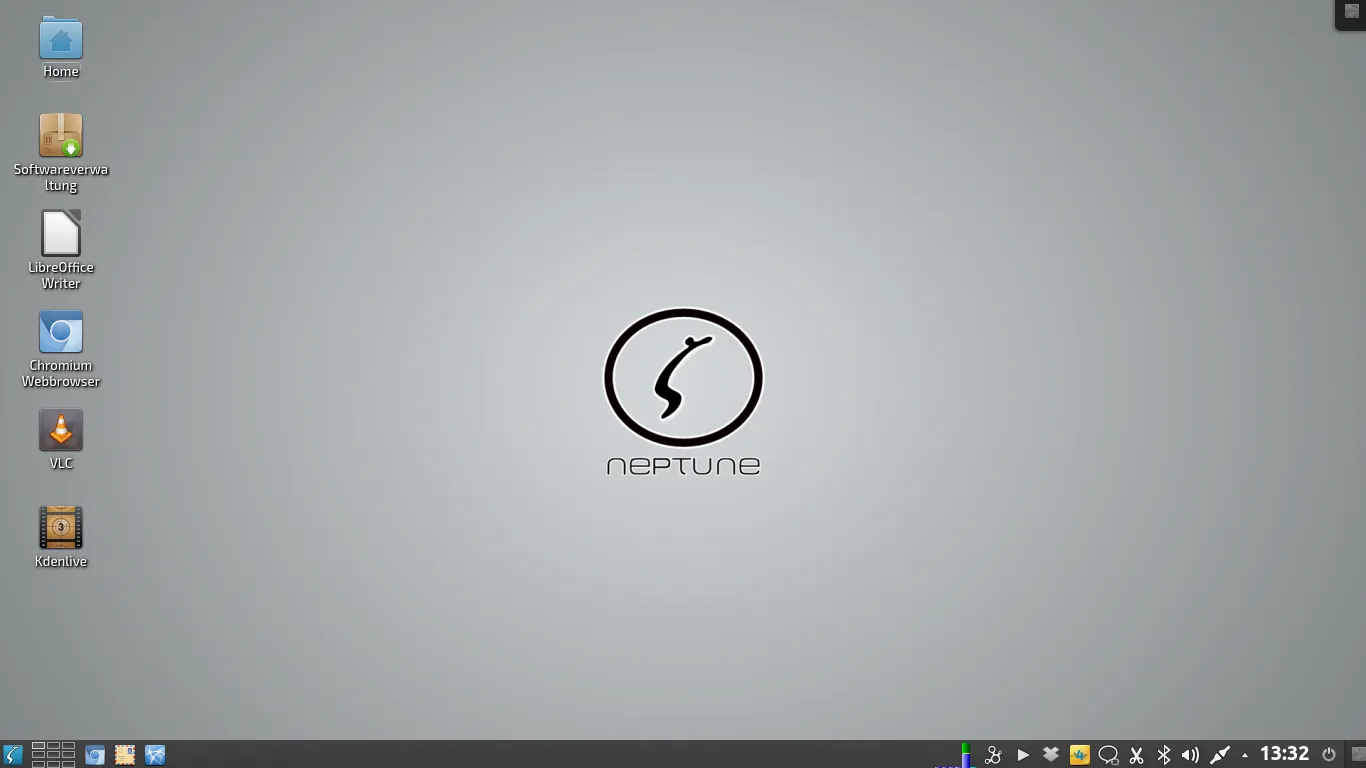
Task: Open Bluetooth settings from the system tray
Action: [1163, 754]
